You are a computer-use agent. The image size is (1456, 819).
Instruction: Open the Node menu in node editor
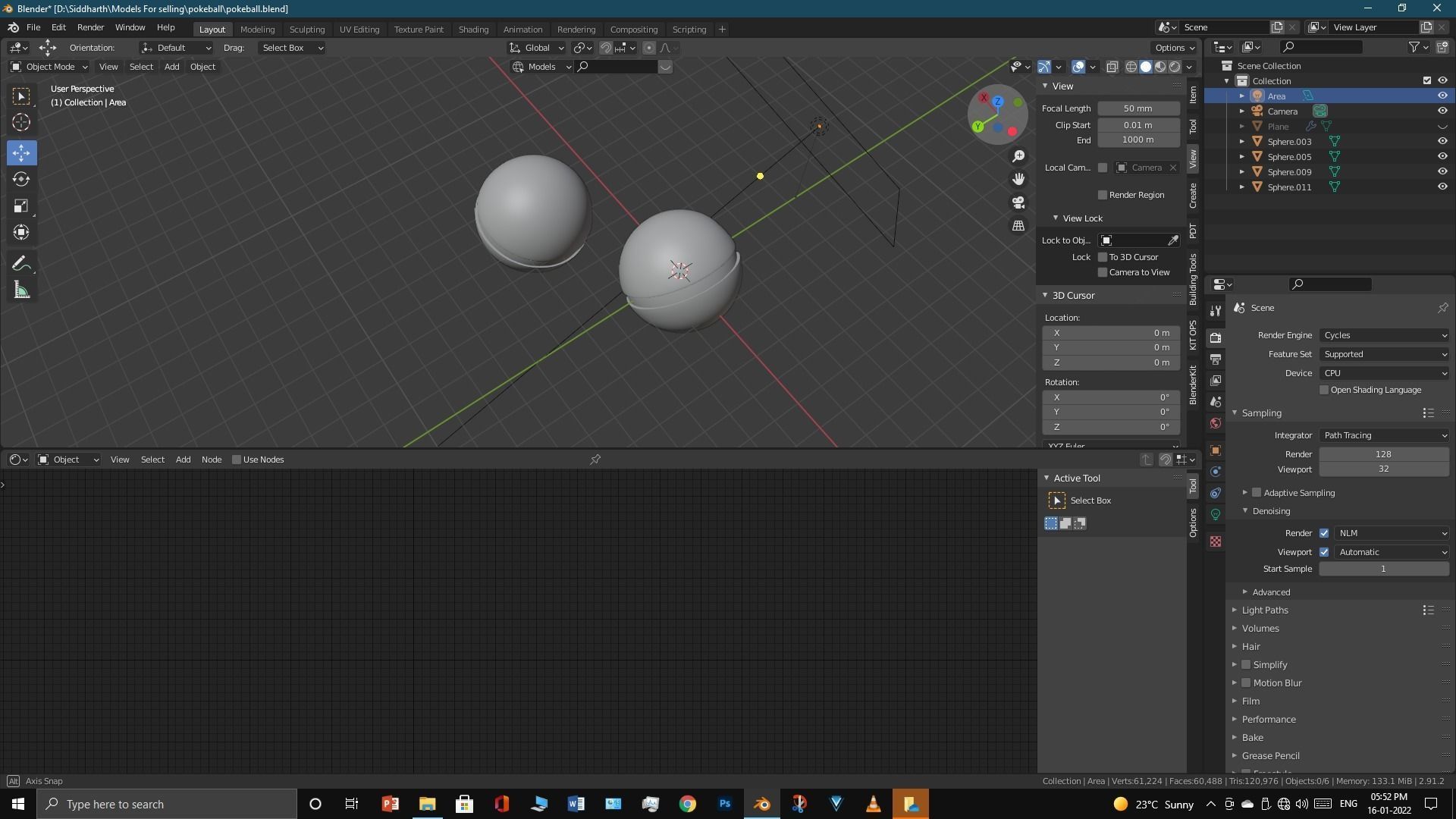tap(211, 460)
